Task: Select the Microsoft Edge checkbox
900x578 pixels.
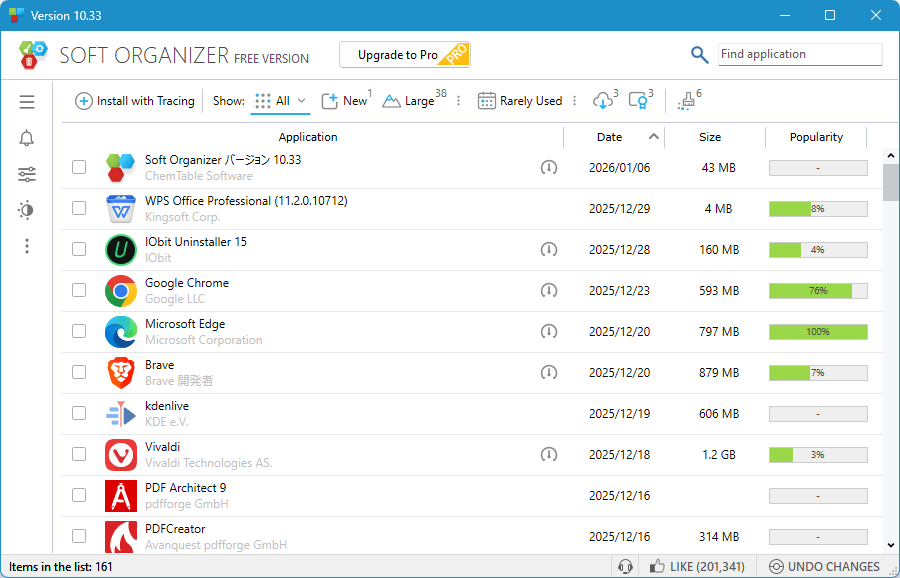Action: [79, 331]
